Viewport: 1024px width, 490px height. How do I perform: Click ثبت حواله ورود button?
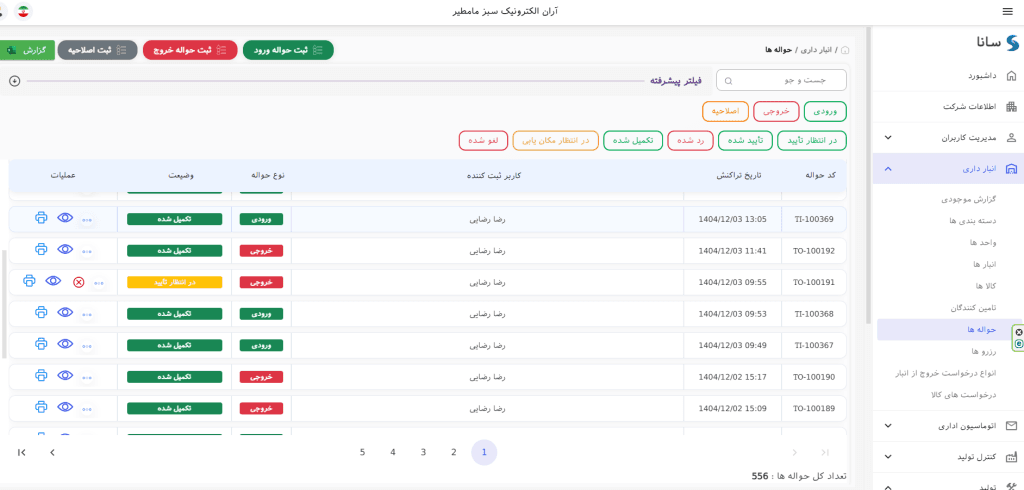pos(288,50)
